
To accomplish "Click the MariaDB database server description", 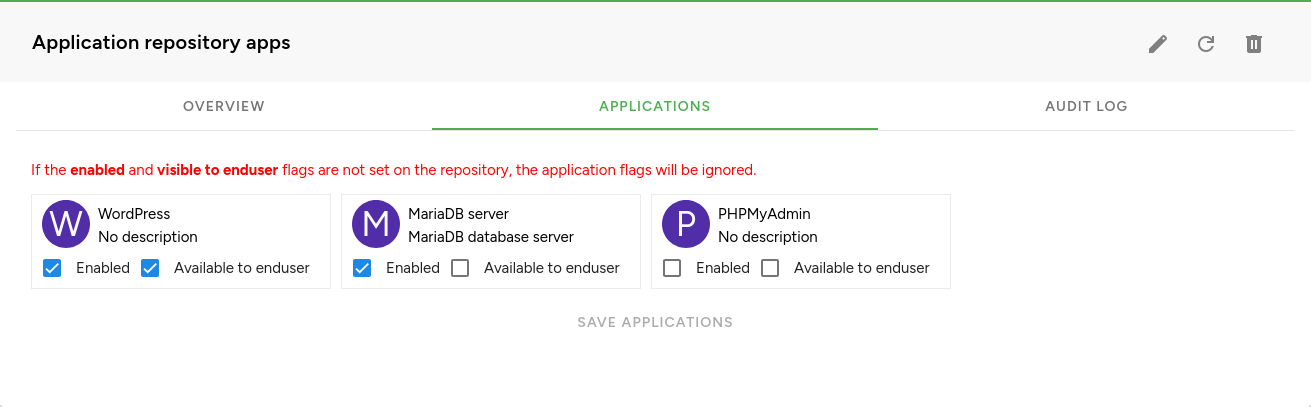I will (491, 237).
